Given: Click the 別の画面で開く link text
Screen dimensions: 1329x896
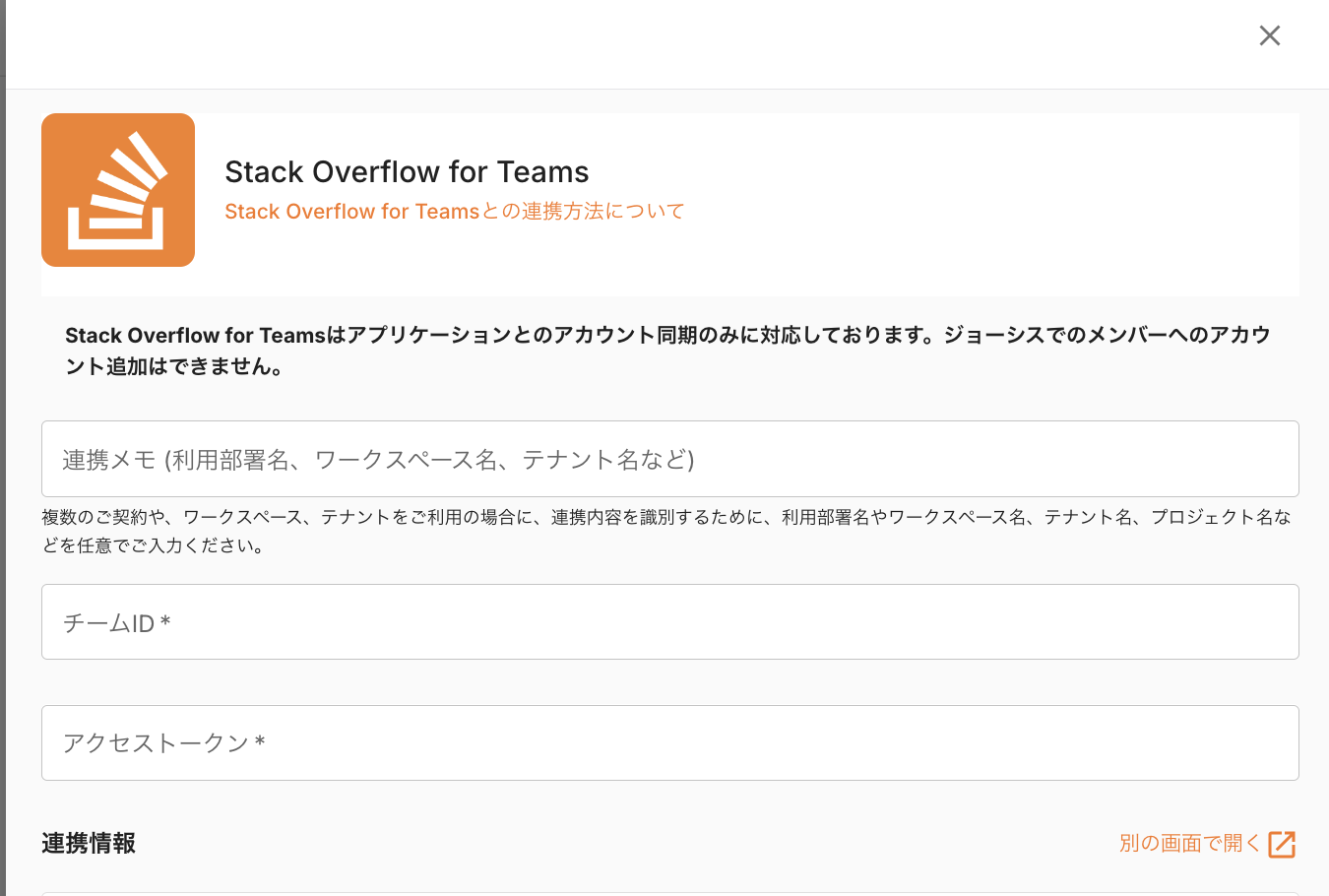Looking at the screenshot, I should [1189, 844].
